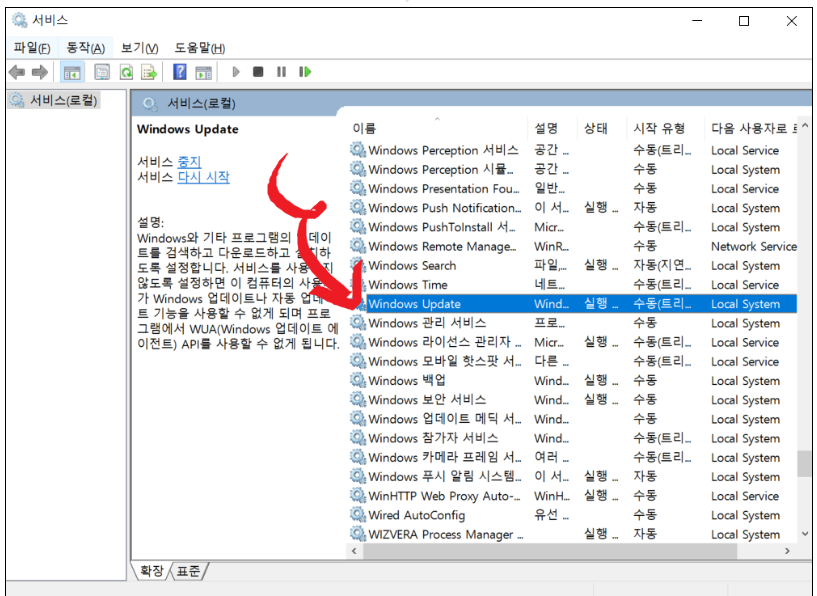Click gear icon of Windows Perception 서비스
Screen dimensions: 817x596
[x=357, y=150]
